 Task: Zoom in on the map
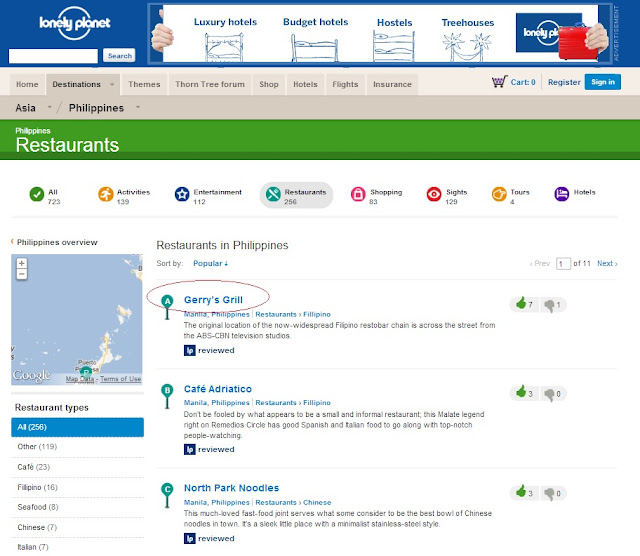click(22, 263)
